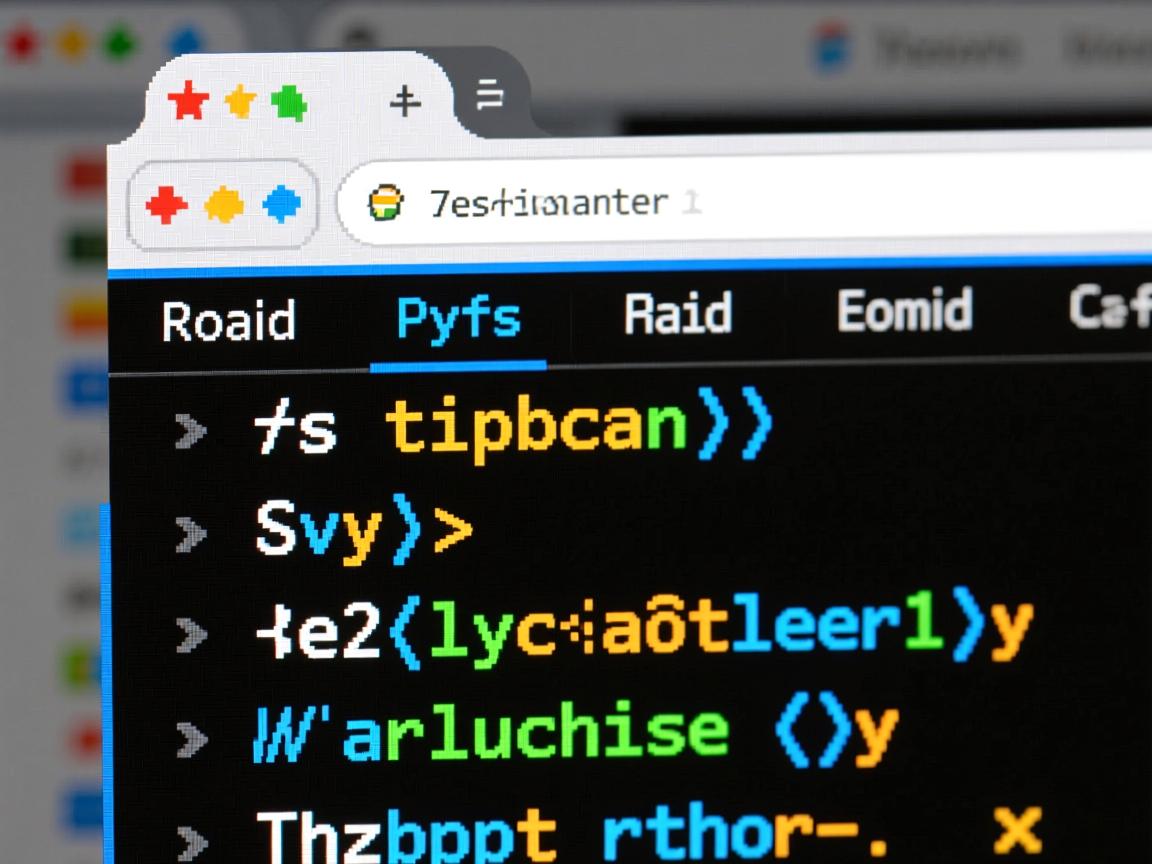Expand the 'Svy' entry arrow
The height and width of the screenshot is (864, 1152).
[190, 533]
